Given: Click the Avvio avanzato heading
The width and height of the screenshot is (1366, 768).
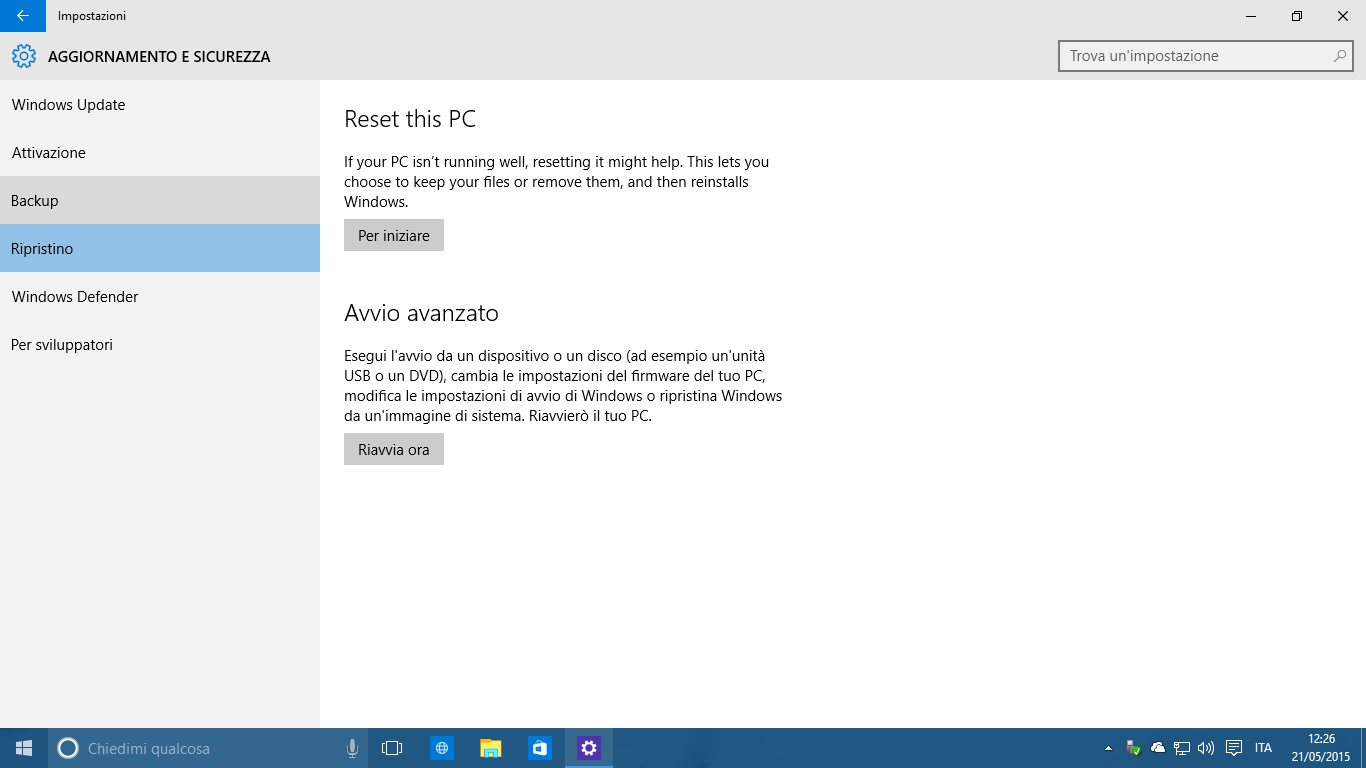Looking at the screenshot, I should [421, 313].
